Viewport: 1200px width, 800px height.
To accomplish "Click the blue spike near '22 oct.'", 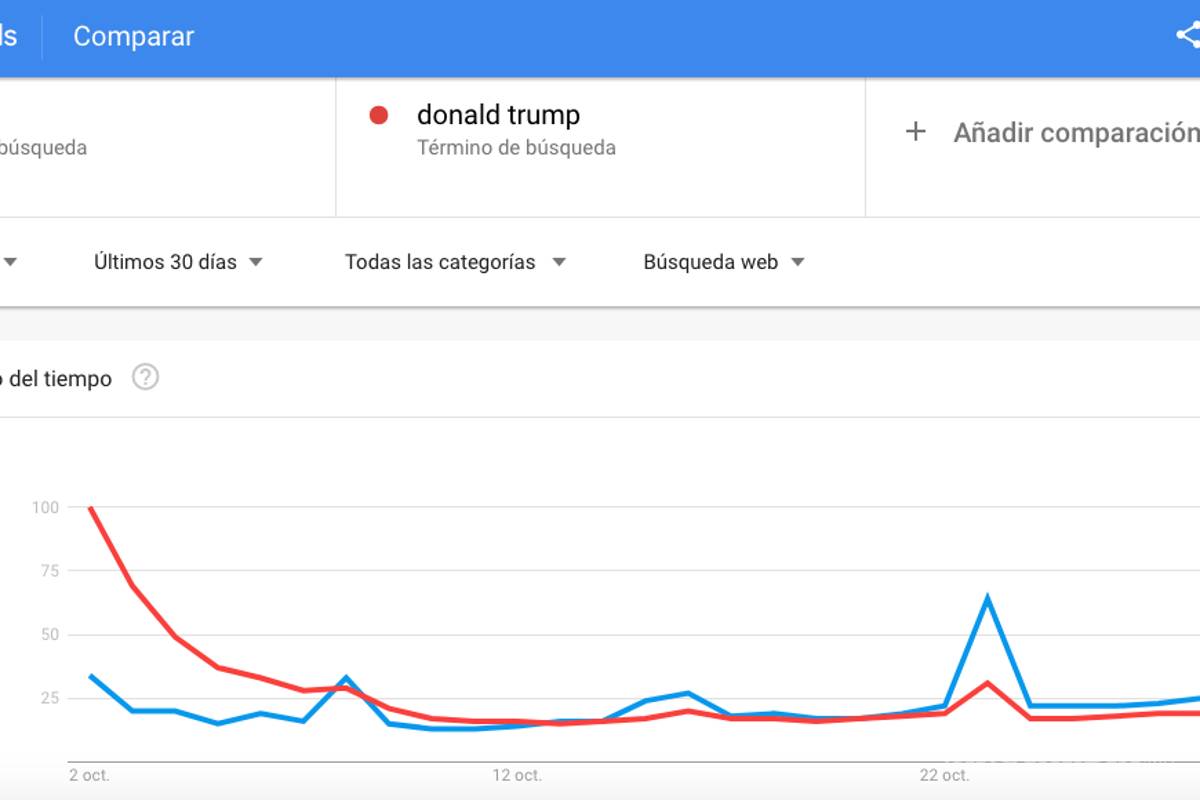I will coord(985,594).
